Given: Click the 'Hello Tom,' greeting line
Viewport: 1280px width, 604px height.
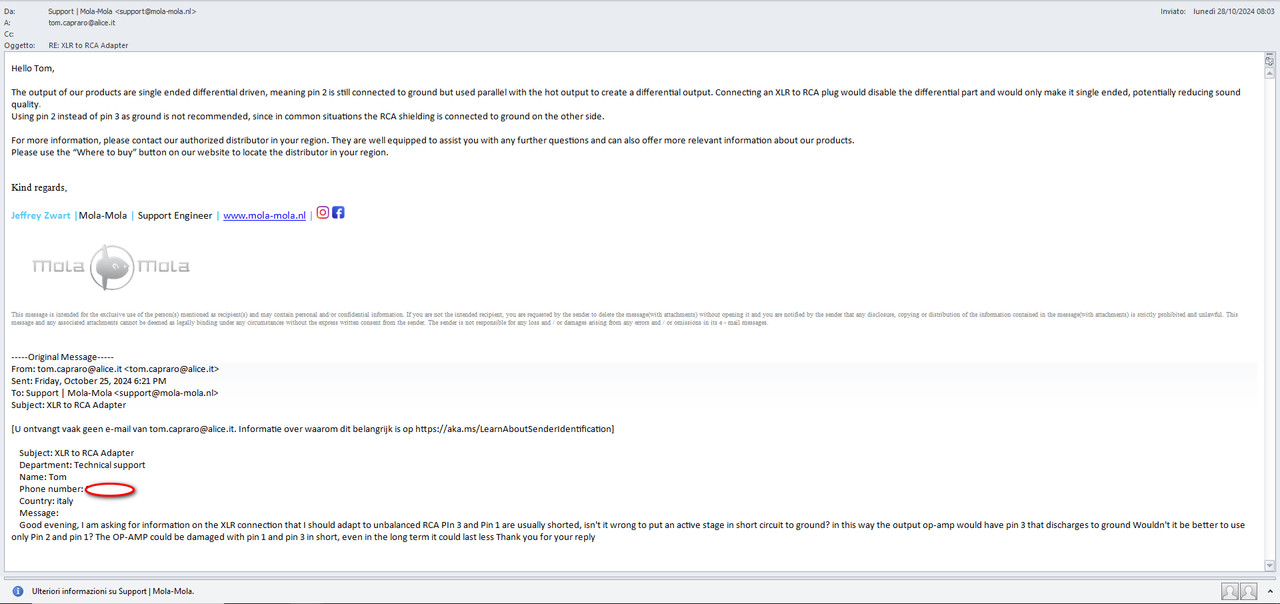Looking at the screenshot, I should (x=33, y=68).
